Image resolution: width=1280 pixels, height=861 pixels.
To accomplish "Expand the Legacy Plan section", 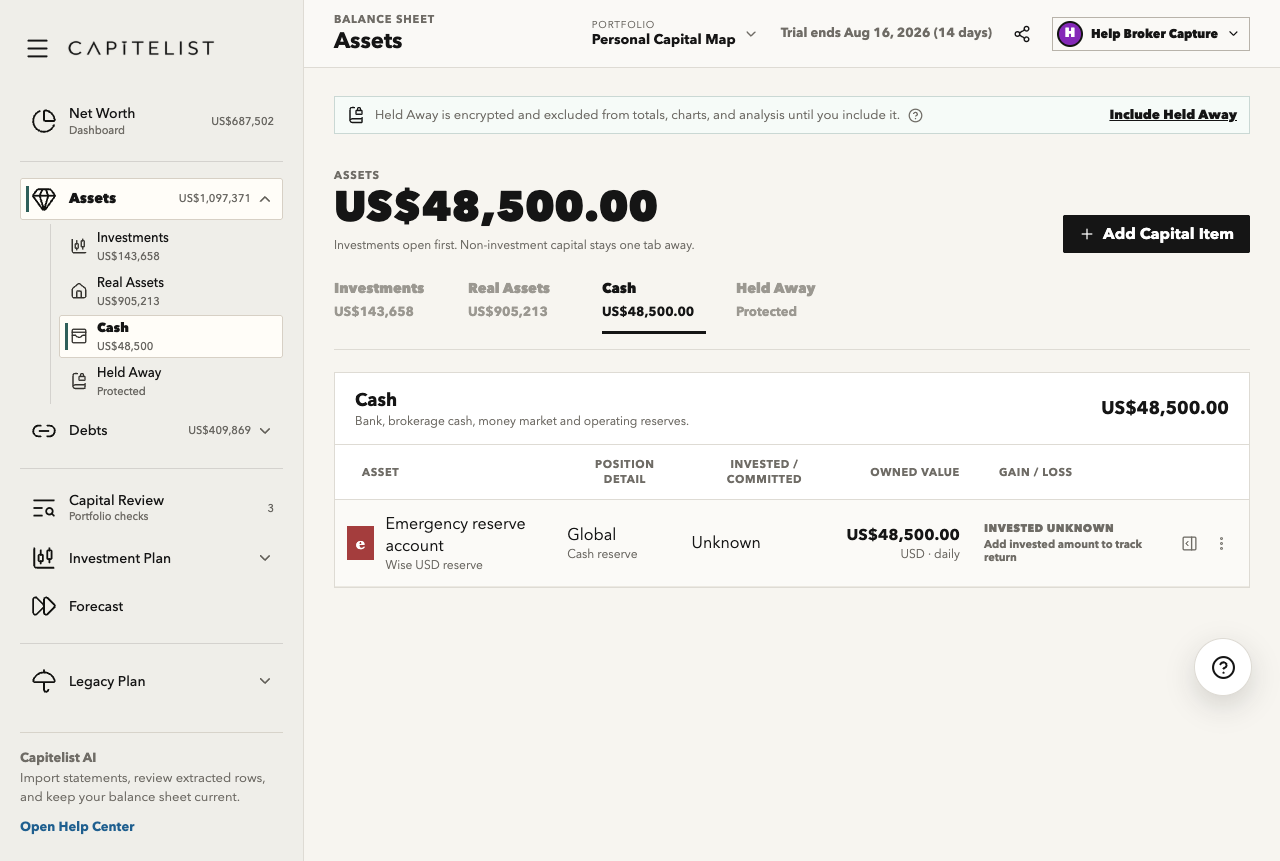I will 265,681.
